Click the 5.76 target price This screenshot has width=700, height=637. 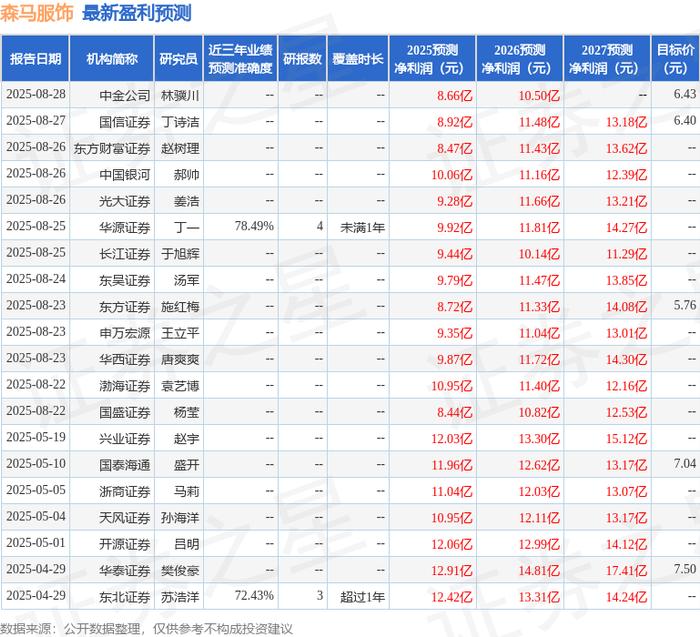click(x=685, y=305)
